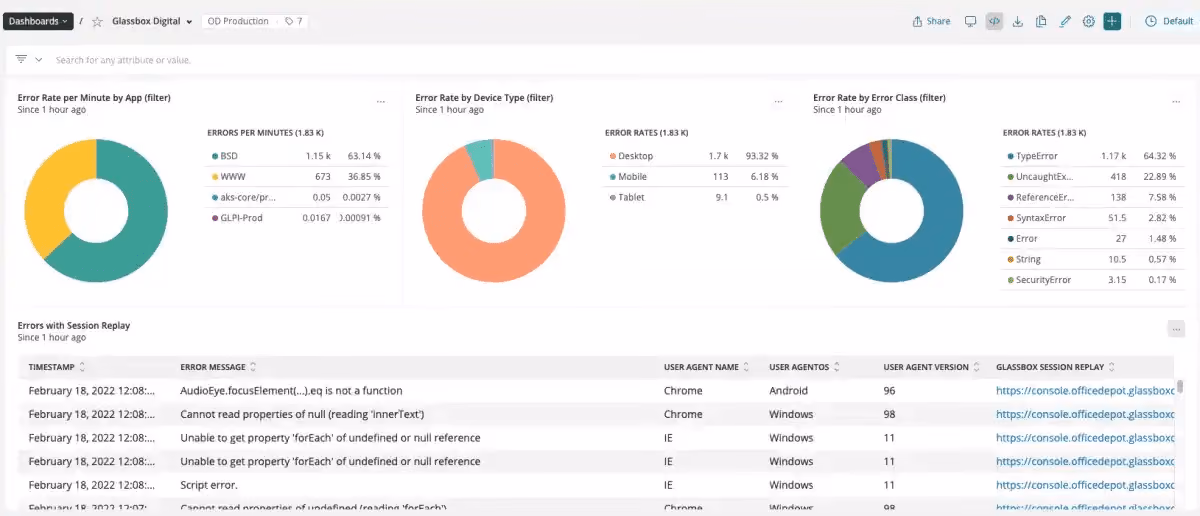This screenshot has width=1200, height=516.
Task: Open options menu for Error Rate by Device Type
Action: click(779, 101)
